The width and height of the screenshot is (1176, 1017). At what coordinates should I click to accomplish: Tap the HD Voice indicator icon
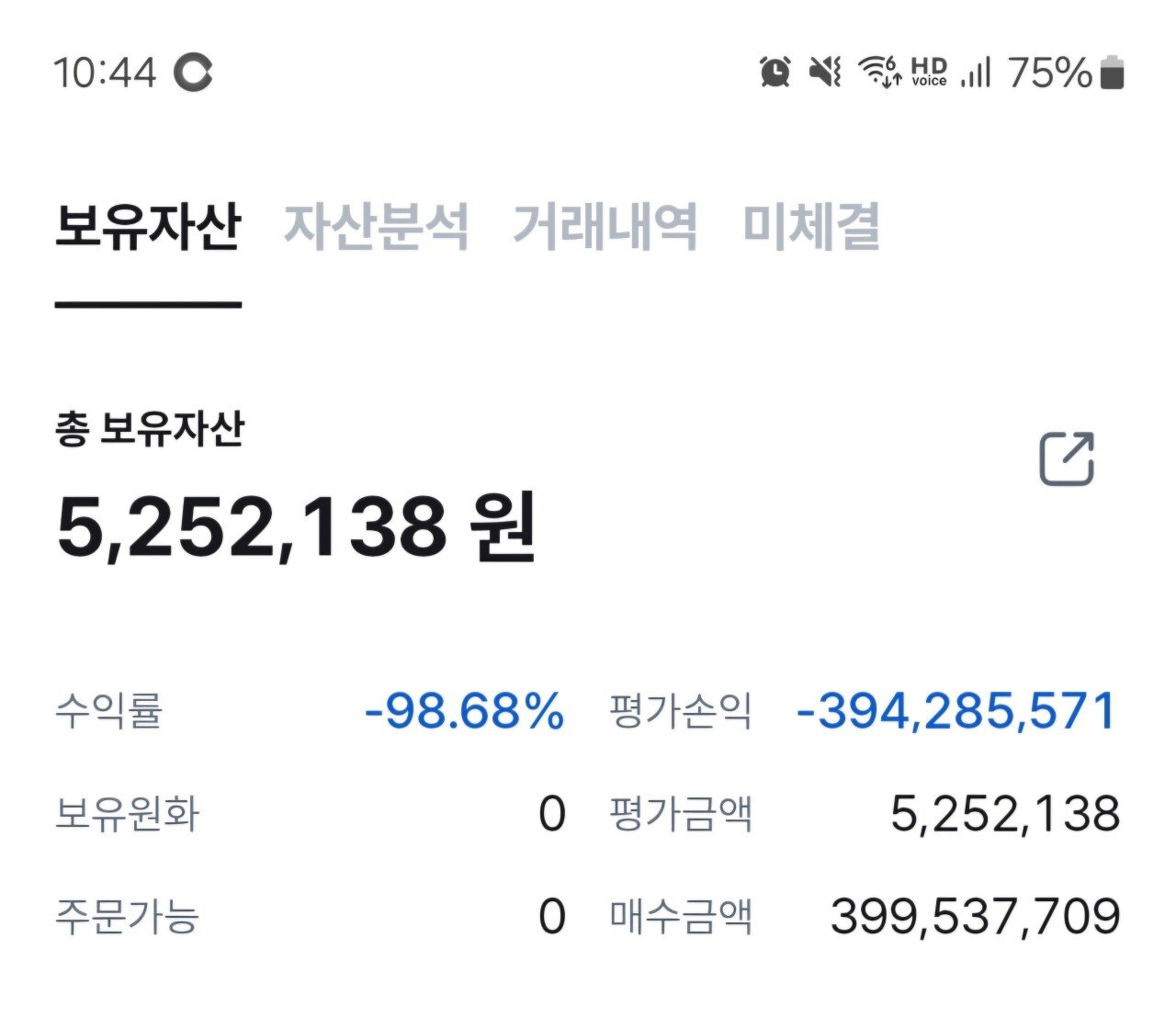[929, 72]
